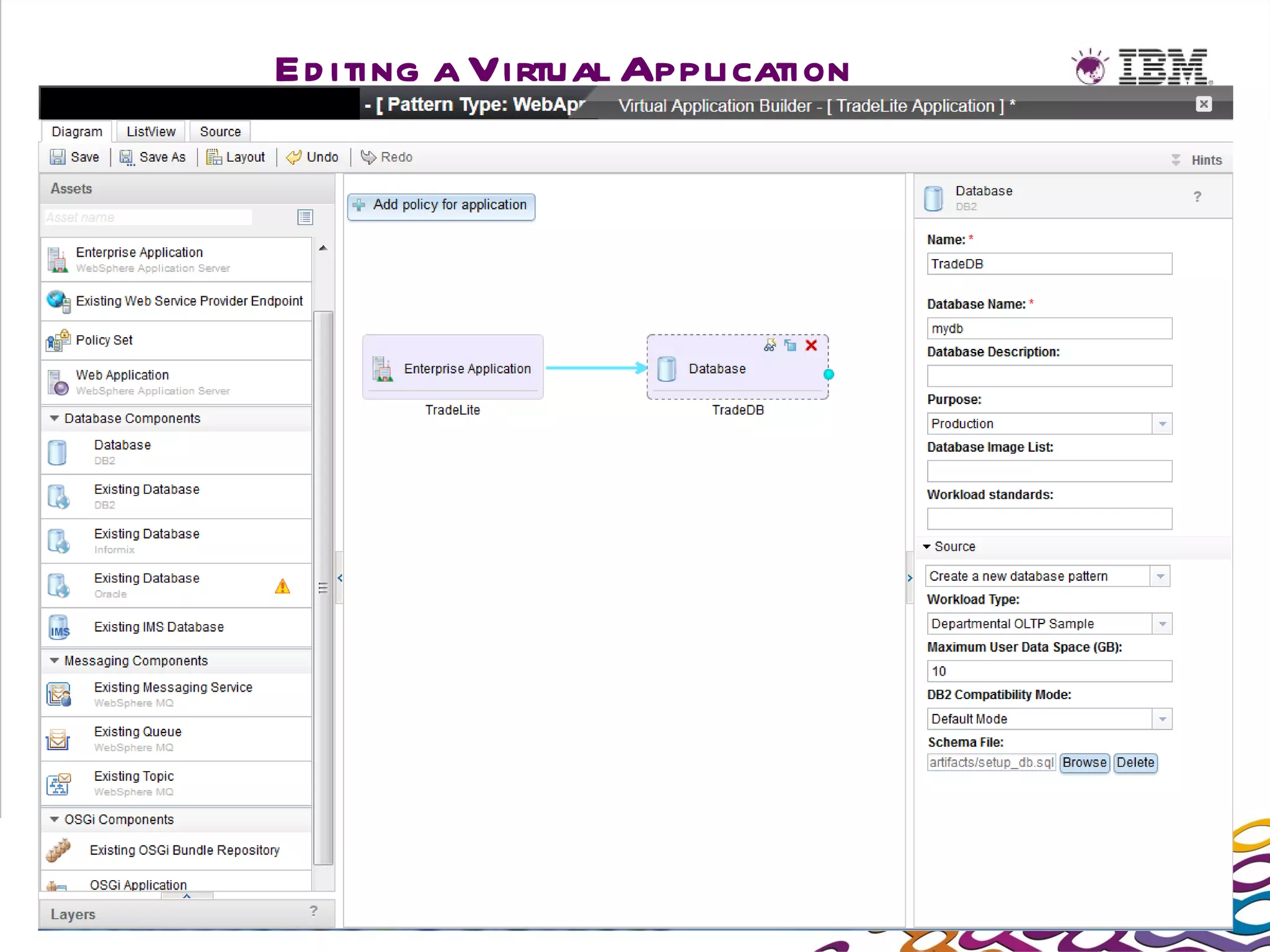
Task: Switch to the Source tab
Action: 220,131
